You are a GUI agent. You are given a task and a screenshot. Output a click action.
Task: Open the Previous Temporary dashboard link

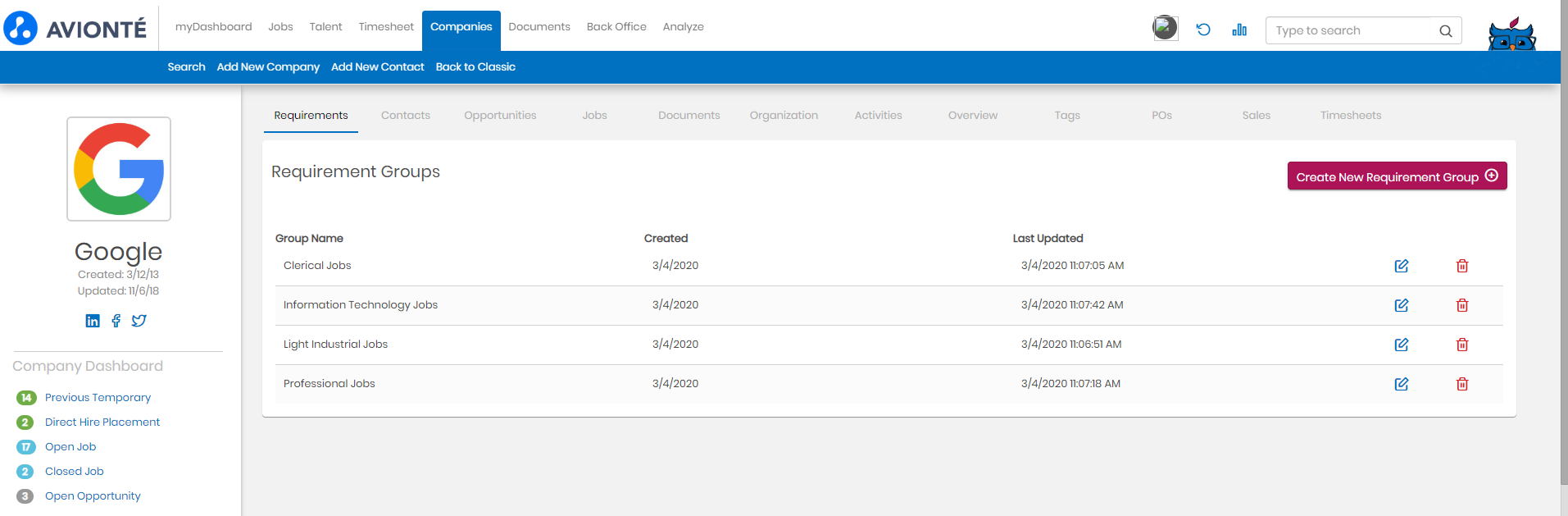[98, 398]
